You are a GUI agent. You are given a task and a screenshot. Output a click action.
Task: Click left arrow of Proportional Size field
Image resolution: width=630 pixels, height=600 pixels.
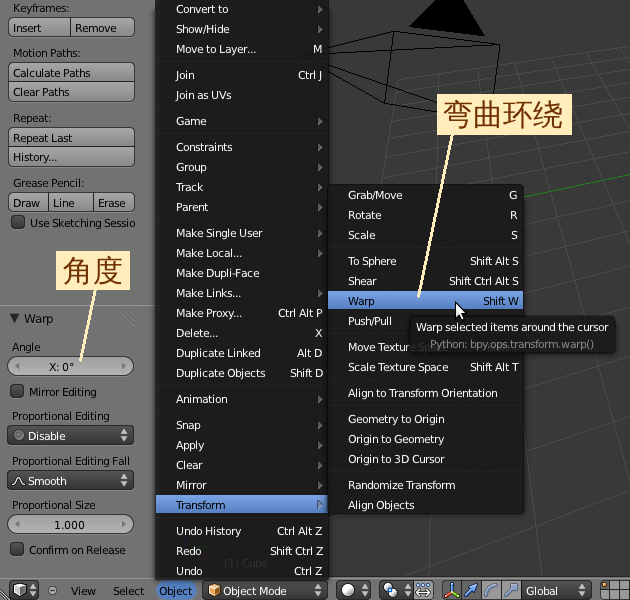click(17, 524)
